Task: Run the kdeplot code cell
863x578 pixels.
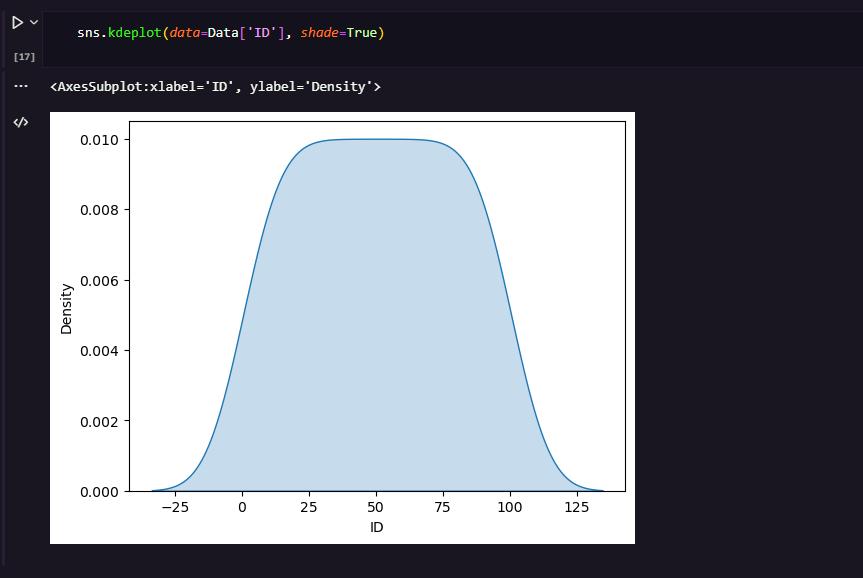Action: [x=17, y=23]
